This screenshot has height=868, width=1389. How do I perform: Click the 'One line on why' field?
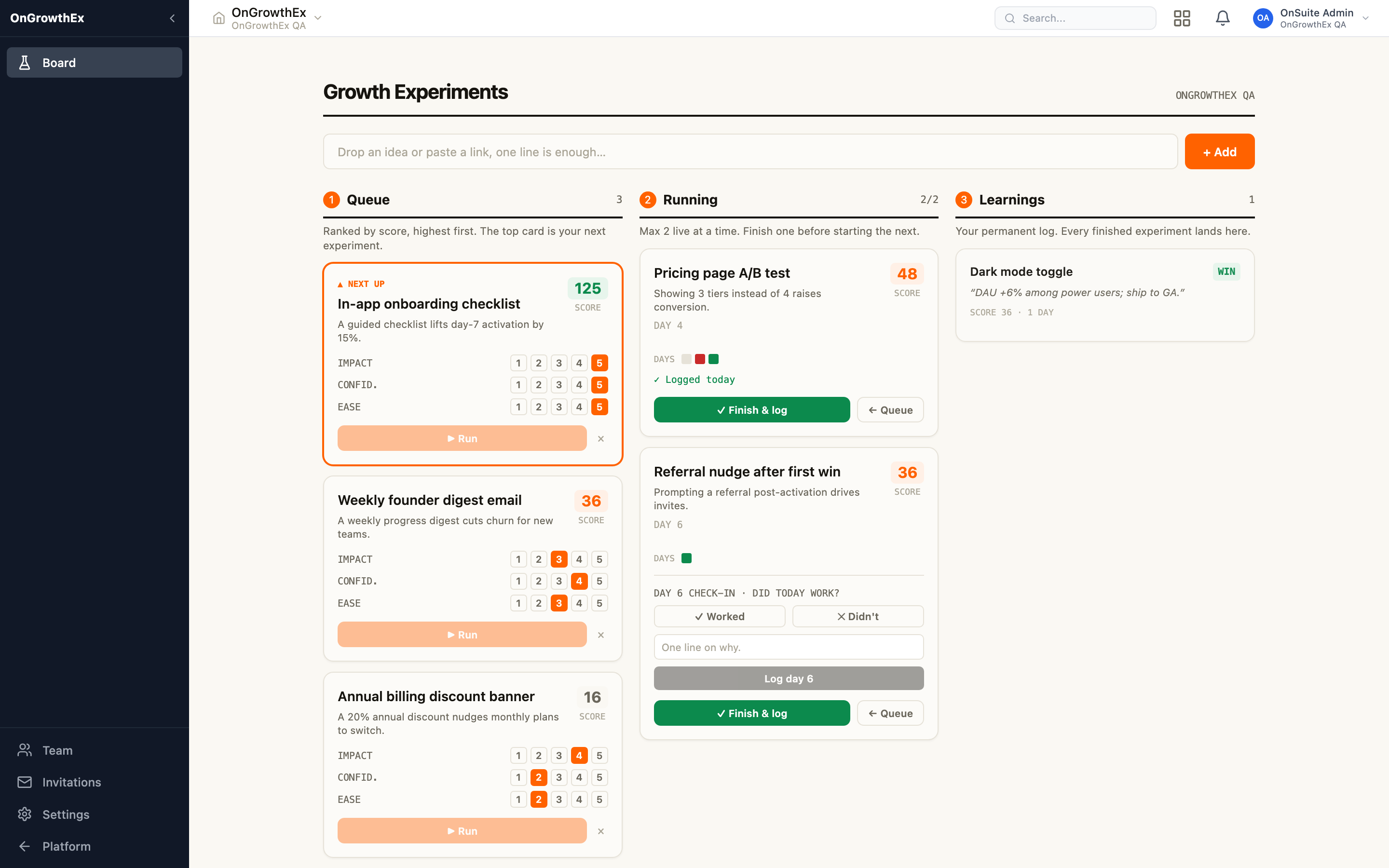(x=789, y=647)
